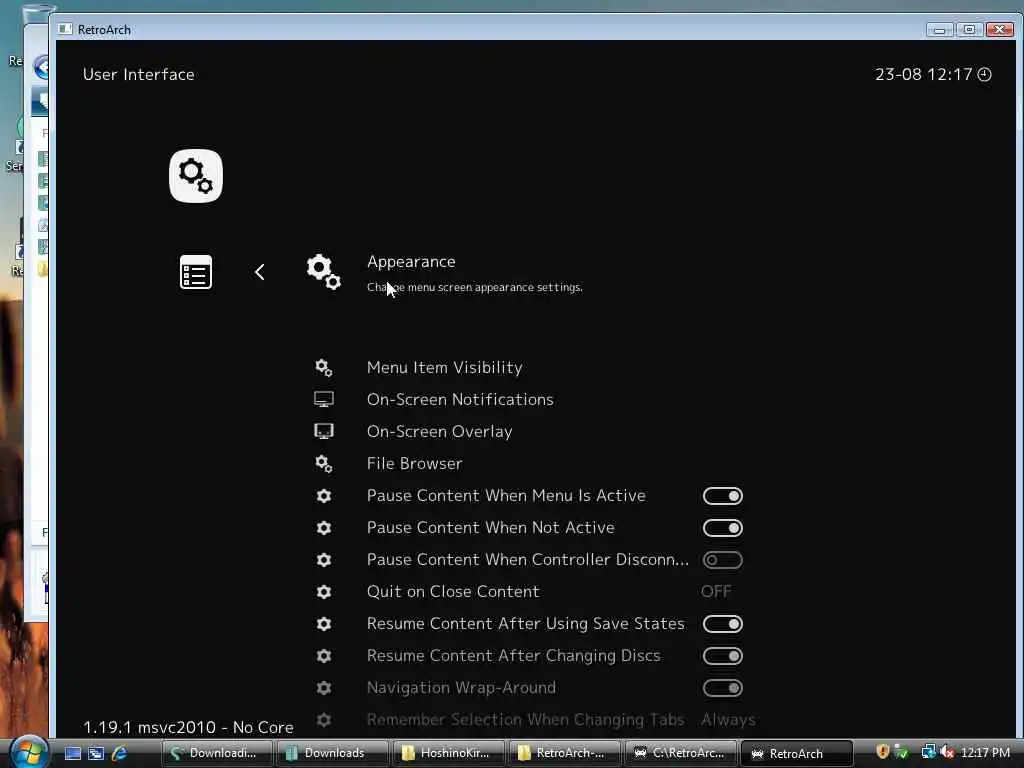Image resolution: width=1024 pixels, height=768 pixels.
Task: Click the back arrow in the window behind RetroArch
Action: 41,67
